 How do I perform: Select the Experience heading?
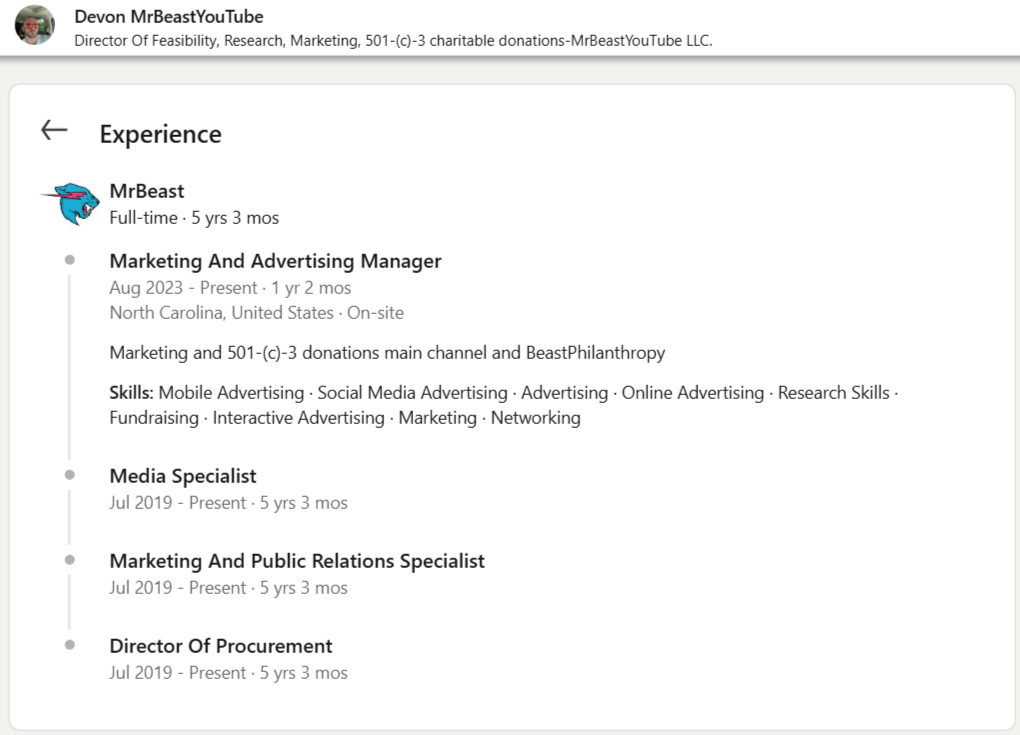161,134
